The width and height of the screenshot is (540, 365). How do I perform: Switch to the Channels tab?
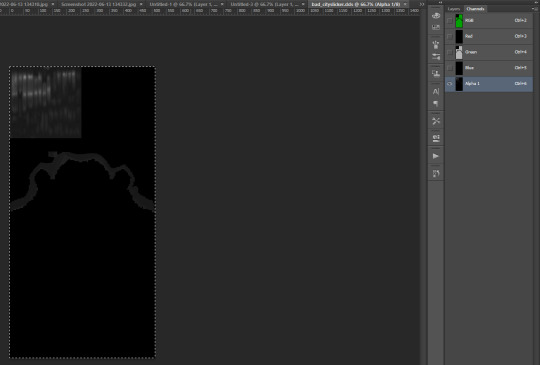tap(475, 9)
